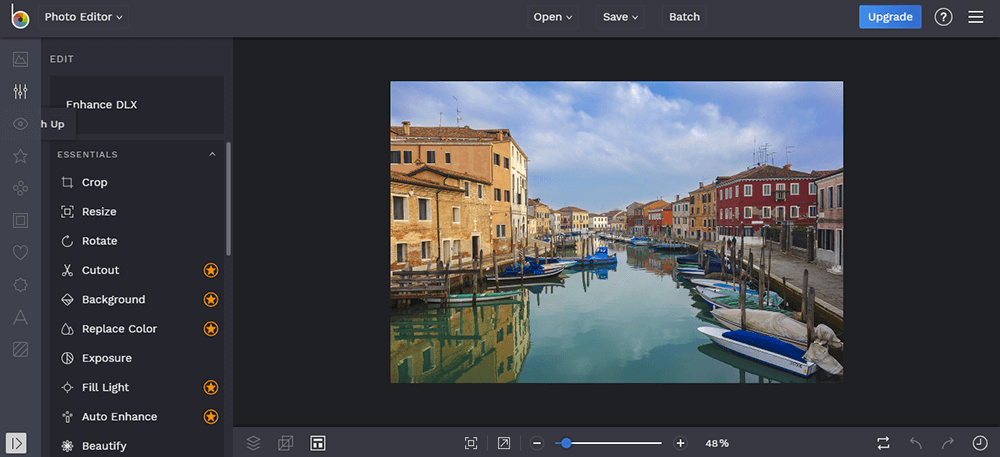Screen dimensions: 1000x457
Task: Open the help question mark icon
Action: point(943,17)
